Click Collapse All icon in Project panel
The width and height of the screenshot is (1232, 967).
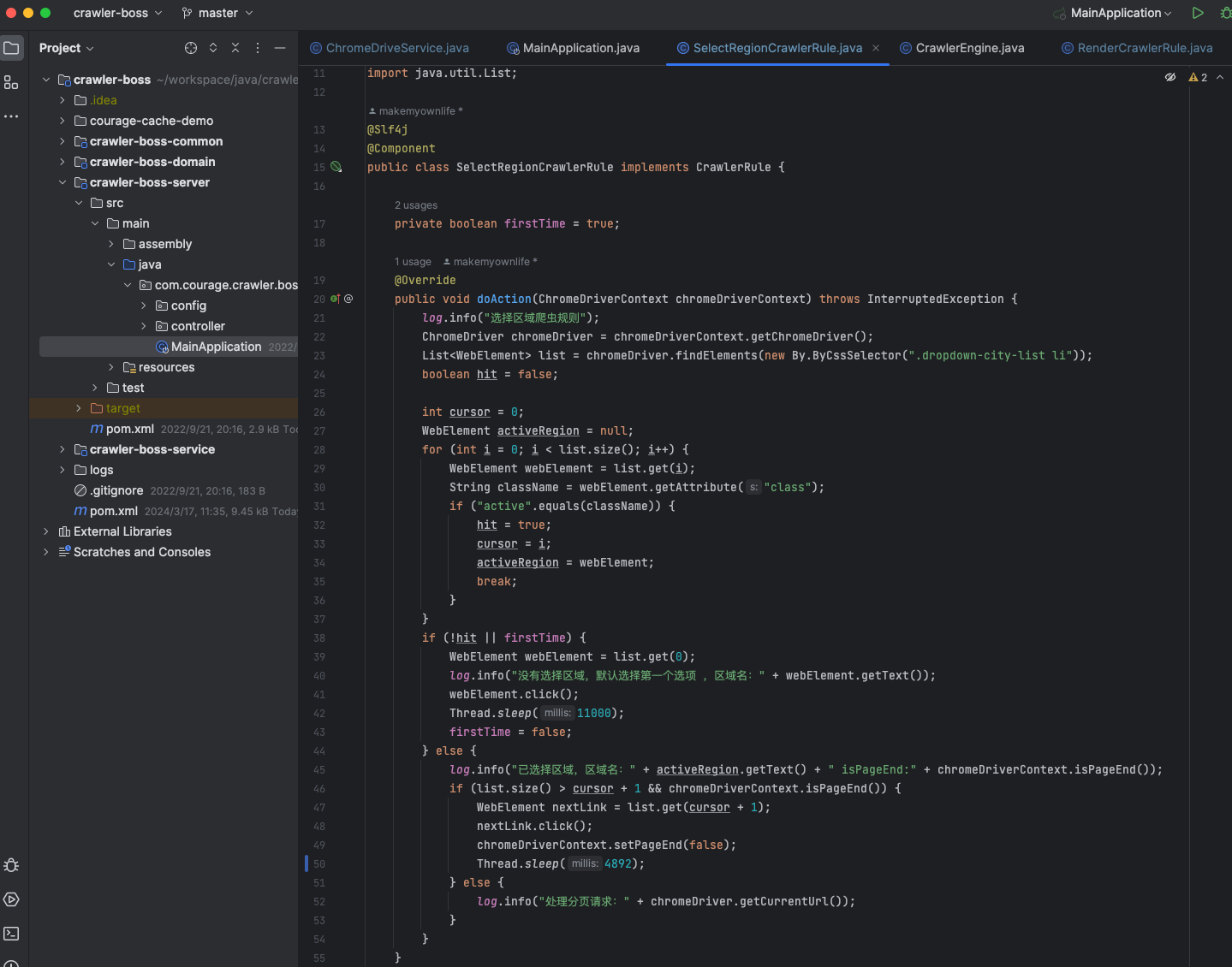coord(235,48)
